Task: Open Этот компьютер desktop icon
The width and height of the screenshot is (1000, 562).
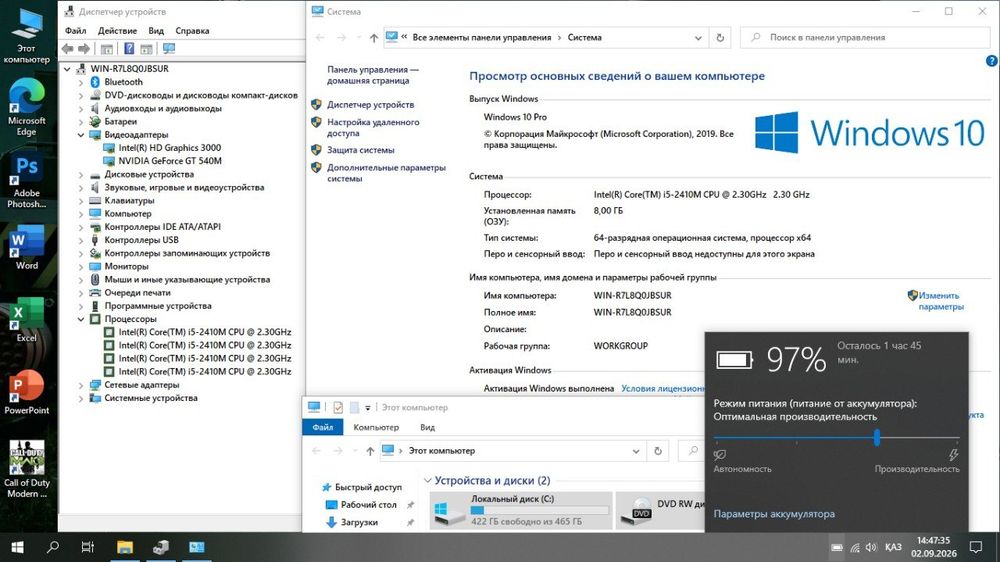Action: (27, 37)
